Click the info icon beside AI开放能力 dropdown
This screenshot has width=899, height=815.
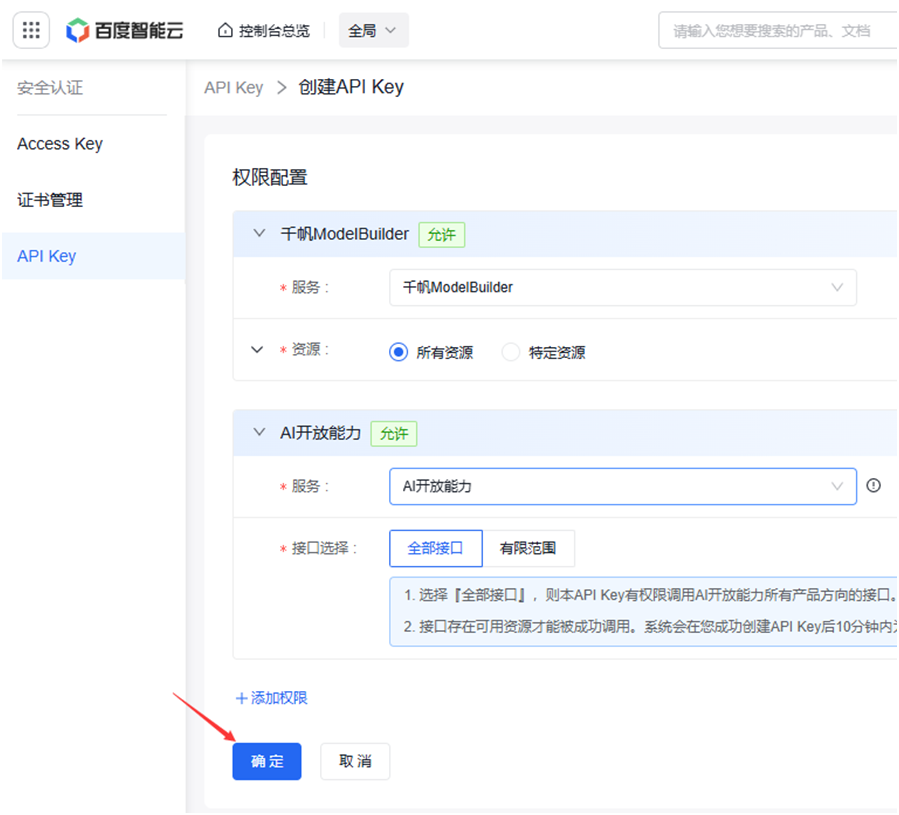(x=873, y=486)
